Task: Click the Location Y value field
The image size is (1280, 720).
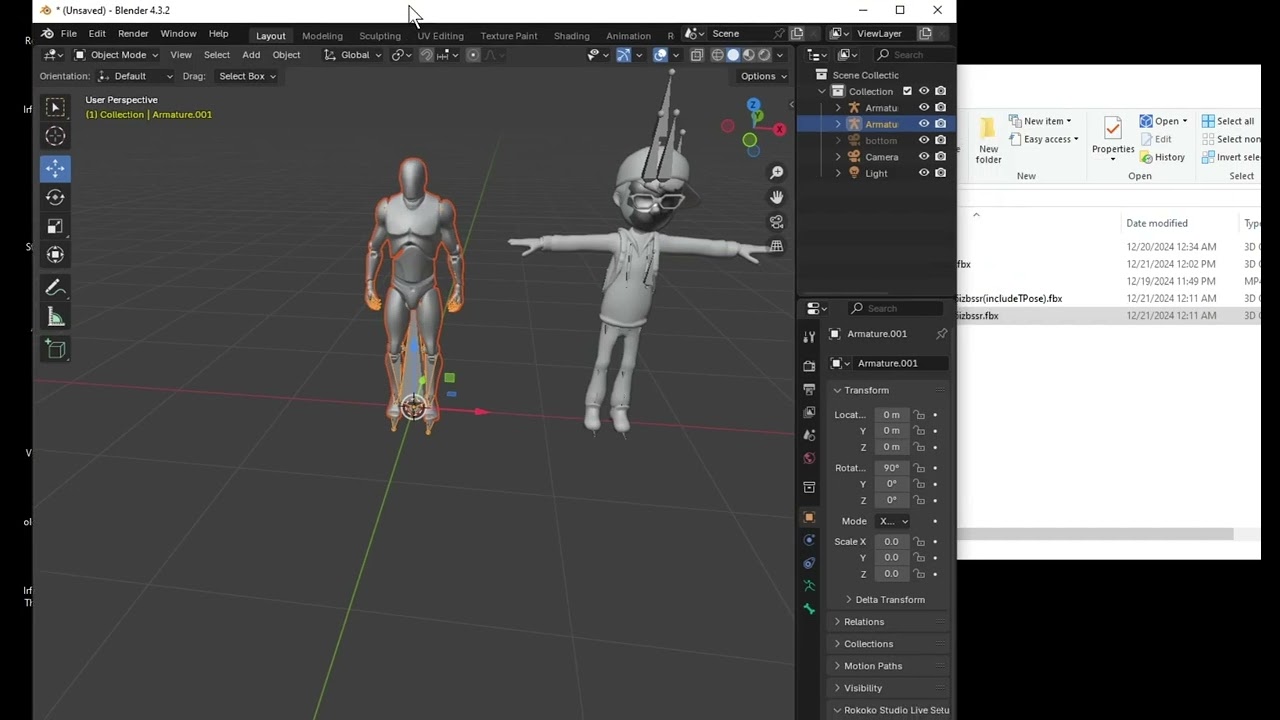Action: click(x=891, y=431)
